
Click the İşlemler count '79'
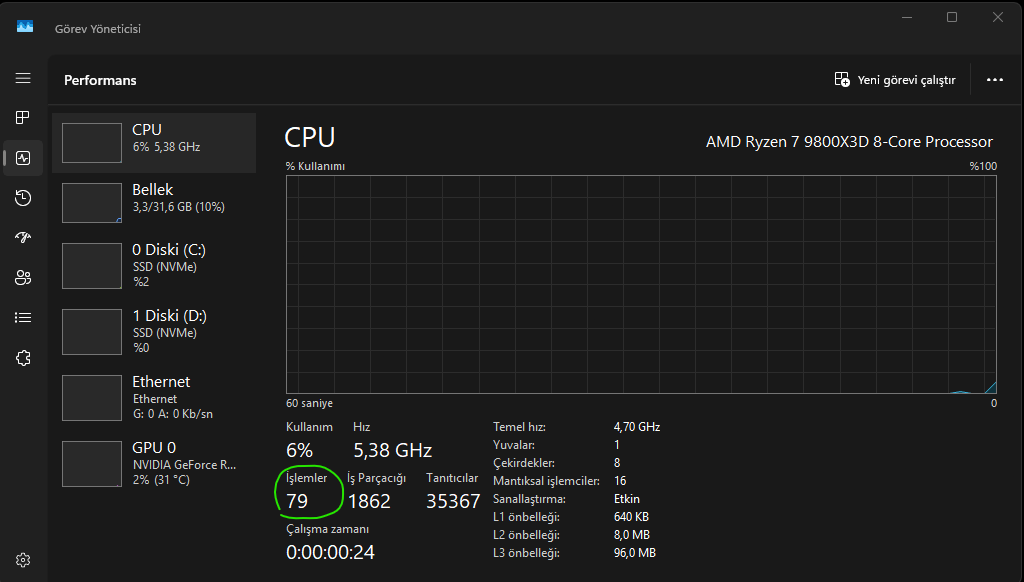(x=297, y=501)
